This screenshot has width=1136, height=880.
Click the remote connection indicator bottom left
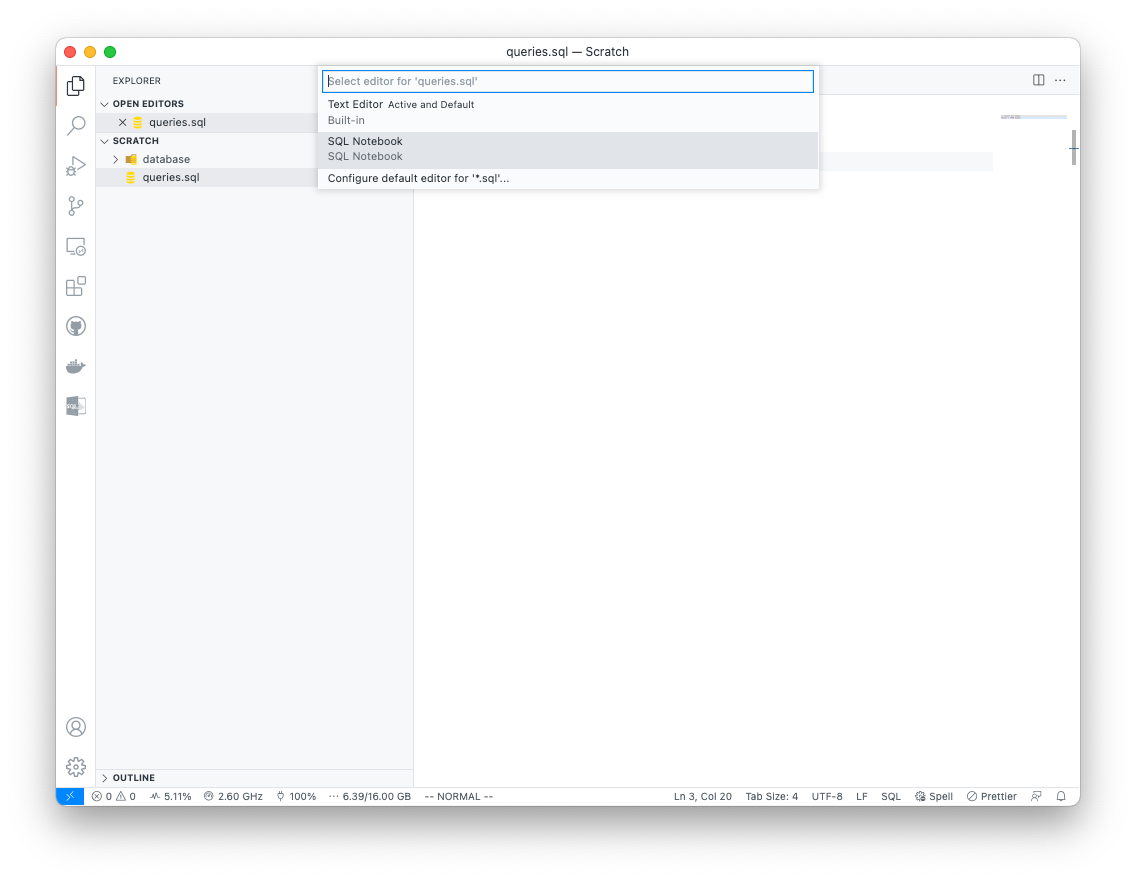coord(69,796)
